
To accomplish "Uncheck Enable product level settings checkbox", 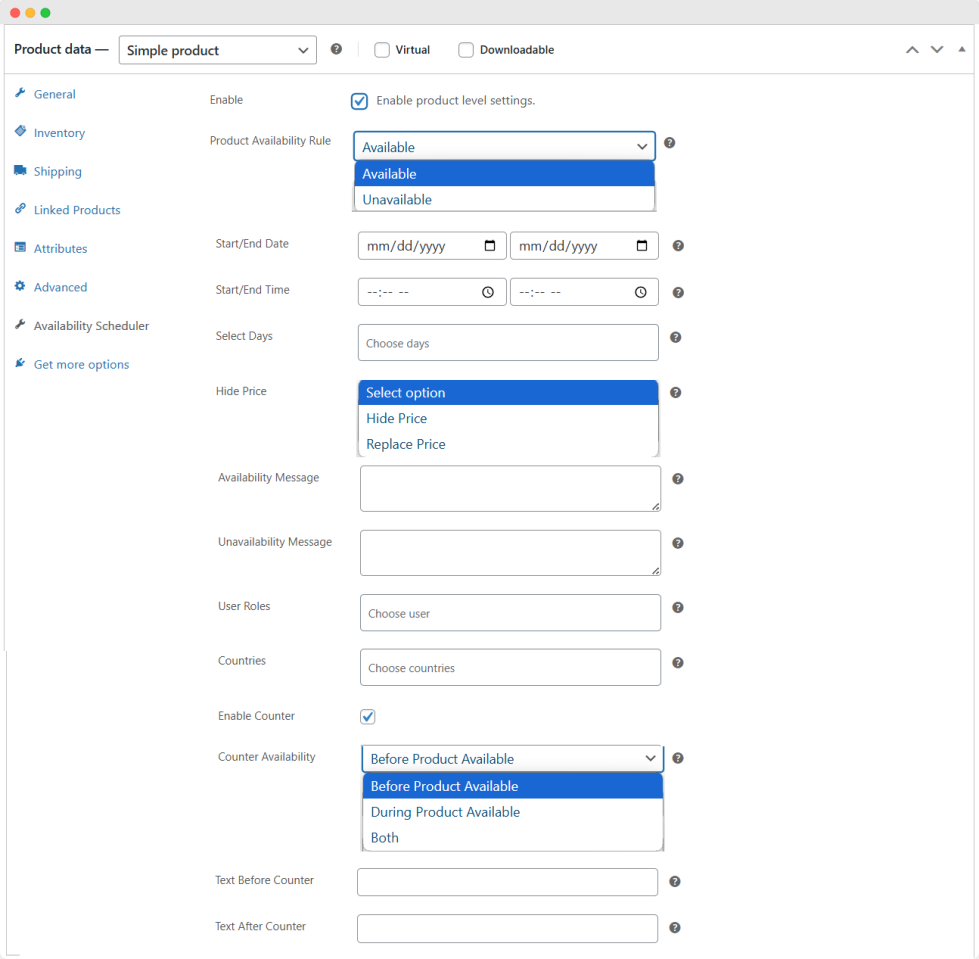I will click(360, 101).
